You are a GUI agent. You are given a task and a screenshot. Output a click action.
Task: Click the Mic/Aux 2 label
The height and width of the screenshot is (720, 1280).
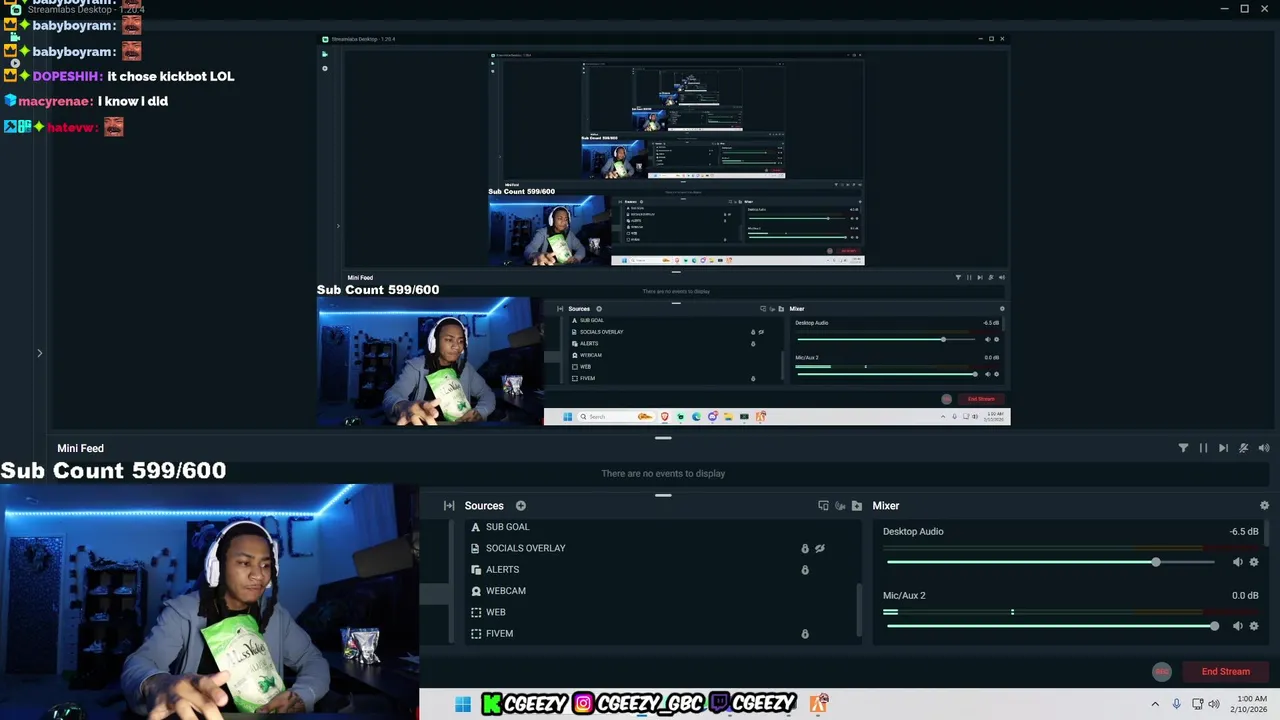point(904,596)
